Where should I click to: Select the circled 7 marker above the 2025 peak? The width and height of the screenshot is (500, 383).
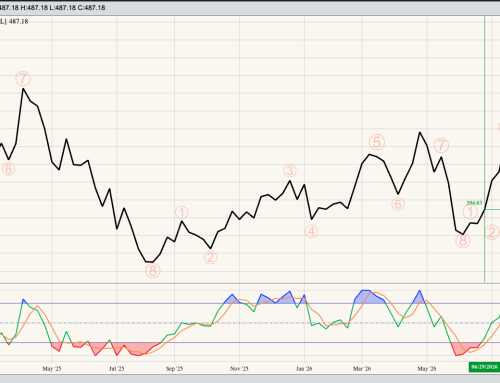23,79
